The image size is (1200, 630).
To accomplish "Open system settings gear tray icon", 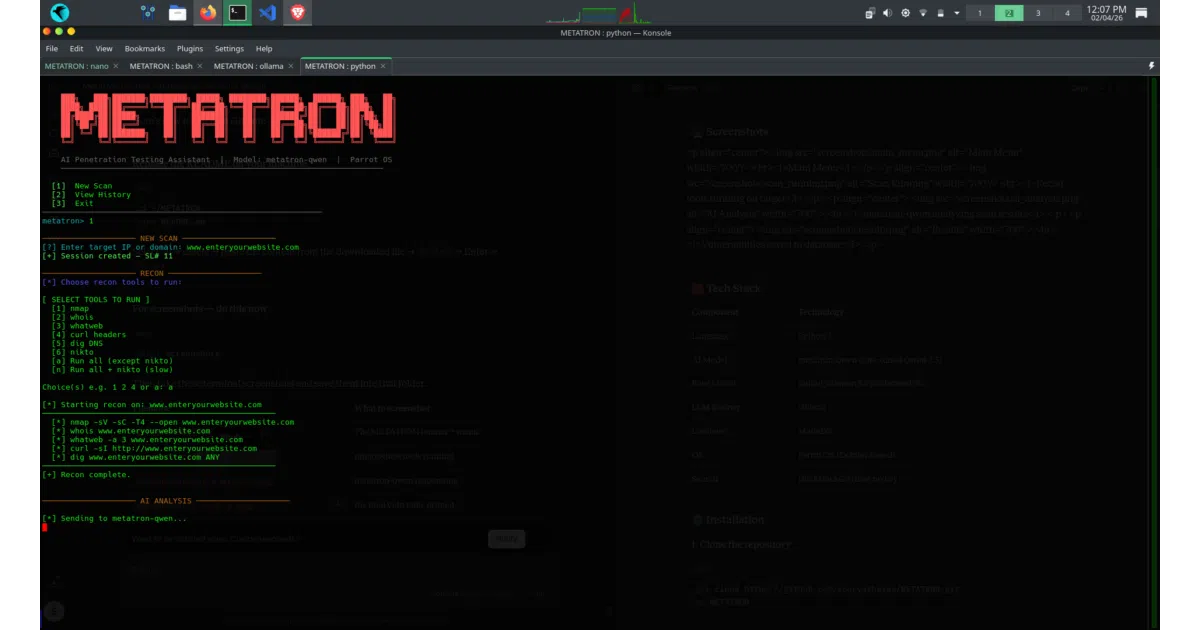I will point(905,13).
